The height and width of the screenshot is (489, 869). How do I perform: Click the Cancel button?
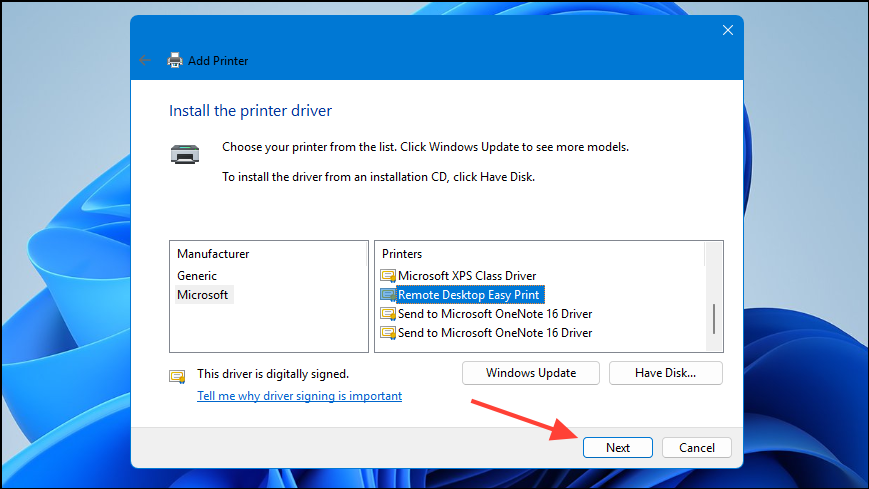coord(696,447)
